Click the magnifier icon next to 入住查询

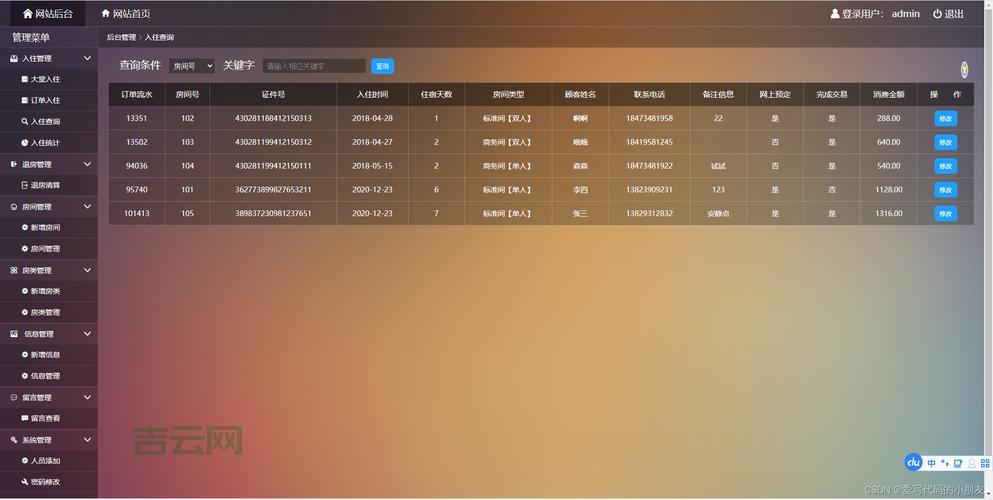coord(25,122)
